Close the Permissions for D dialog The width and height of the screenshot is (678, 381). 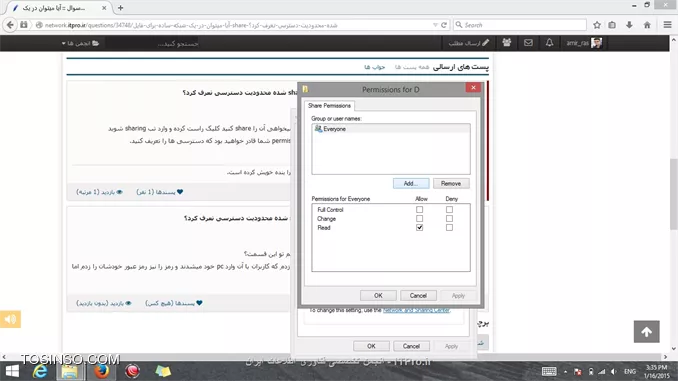click(473, 87)
